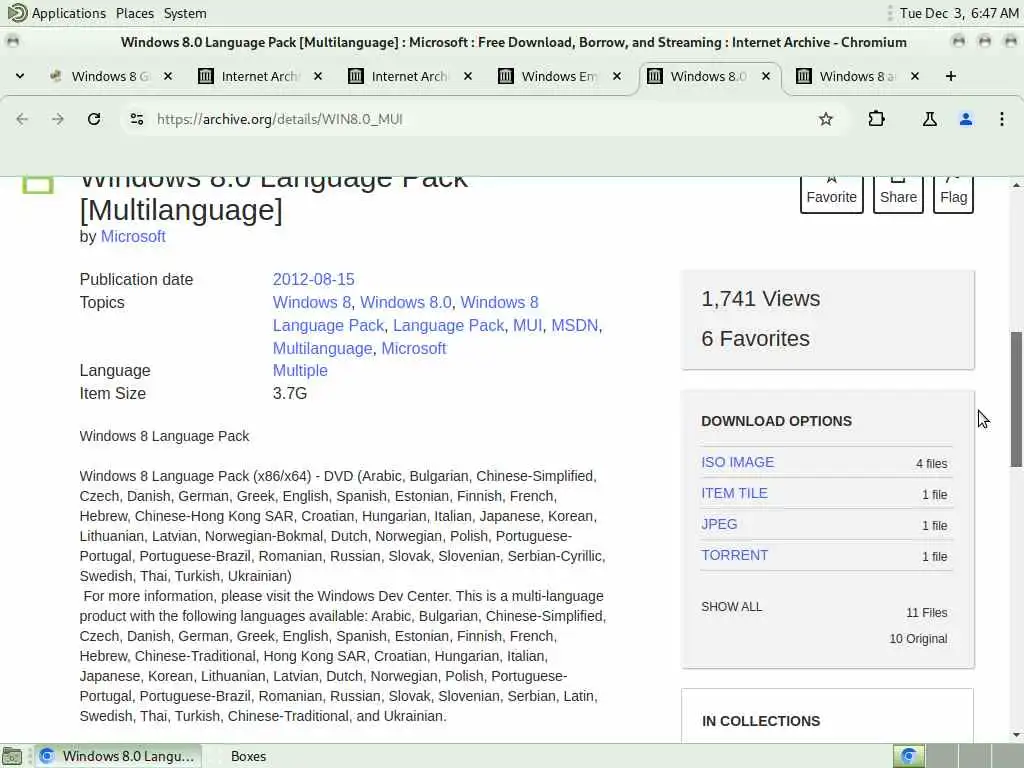Download the TORRENT file
This screenshot has height=768, width=1024.
pyautogui.click(x=734, y=555)
